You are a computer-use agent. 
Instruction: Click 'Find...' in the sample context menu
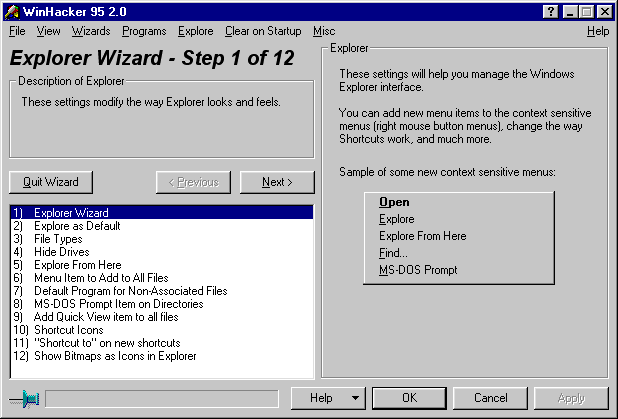393,253
